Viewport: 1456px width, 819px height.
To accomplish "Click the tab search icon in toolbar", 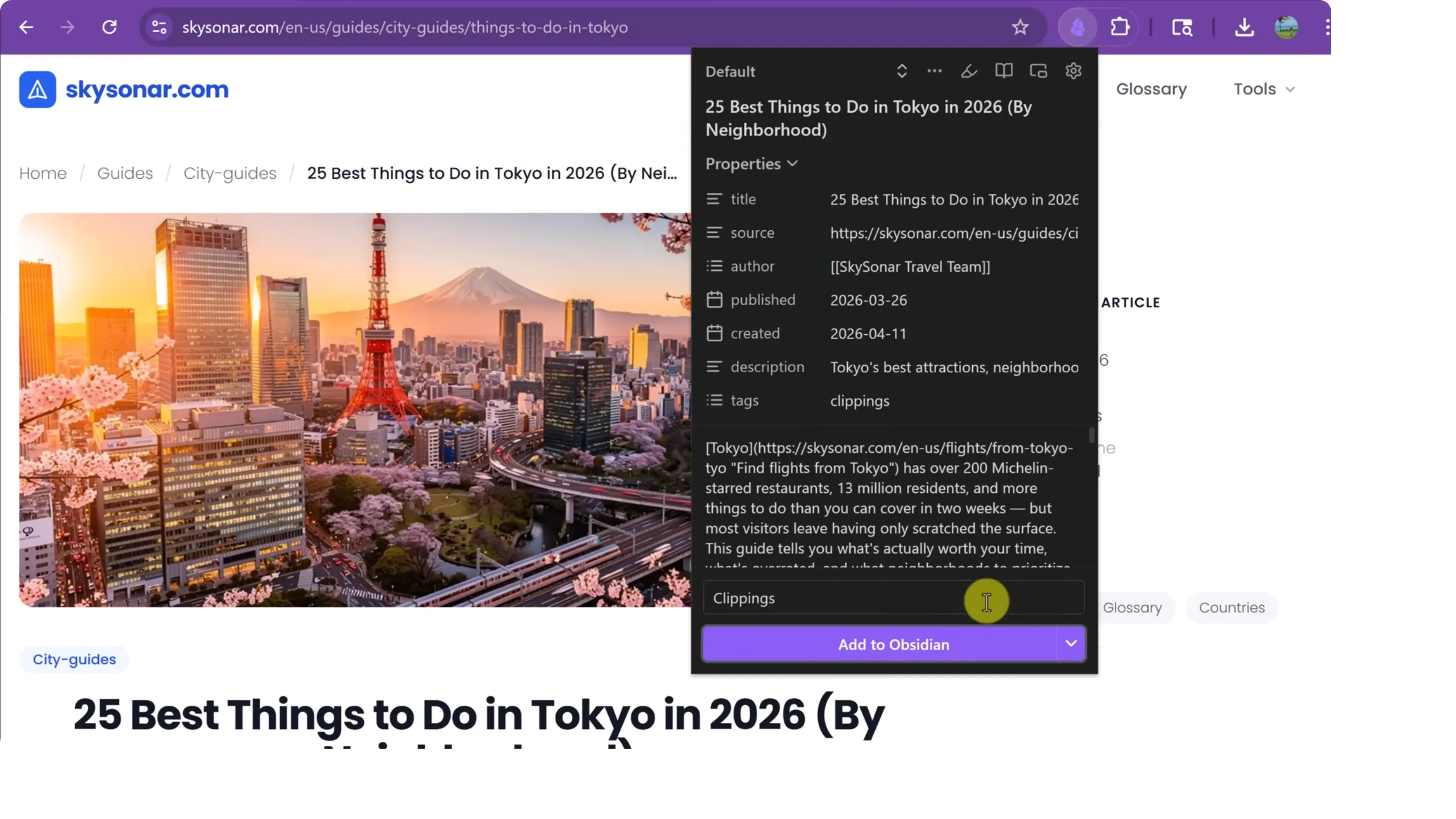I will click(1182, 27).
